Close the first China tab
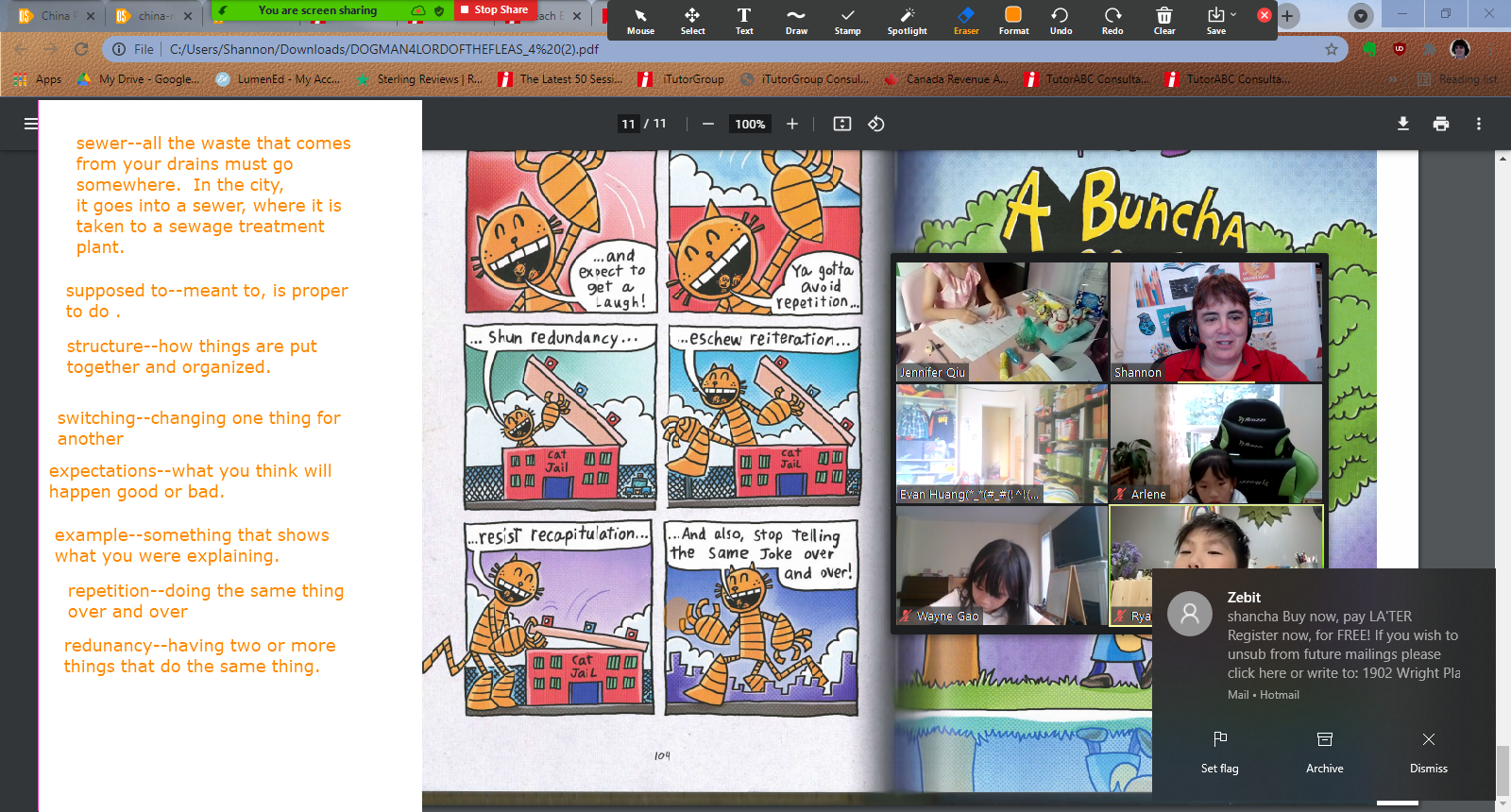The image size is (1511, 812). (91, 16)
